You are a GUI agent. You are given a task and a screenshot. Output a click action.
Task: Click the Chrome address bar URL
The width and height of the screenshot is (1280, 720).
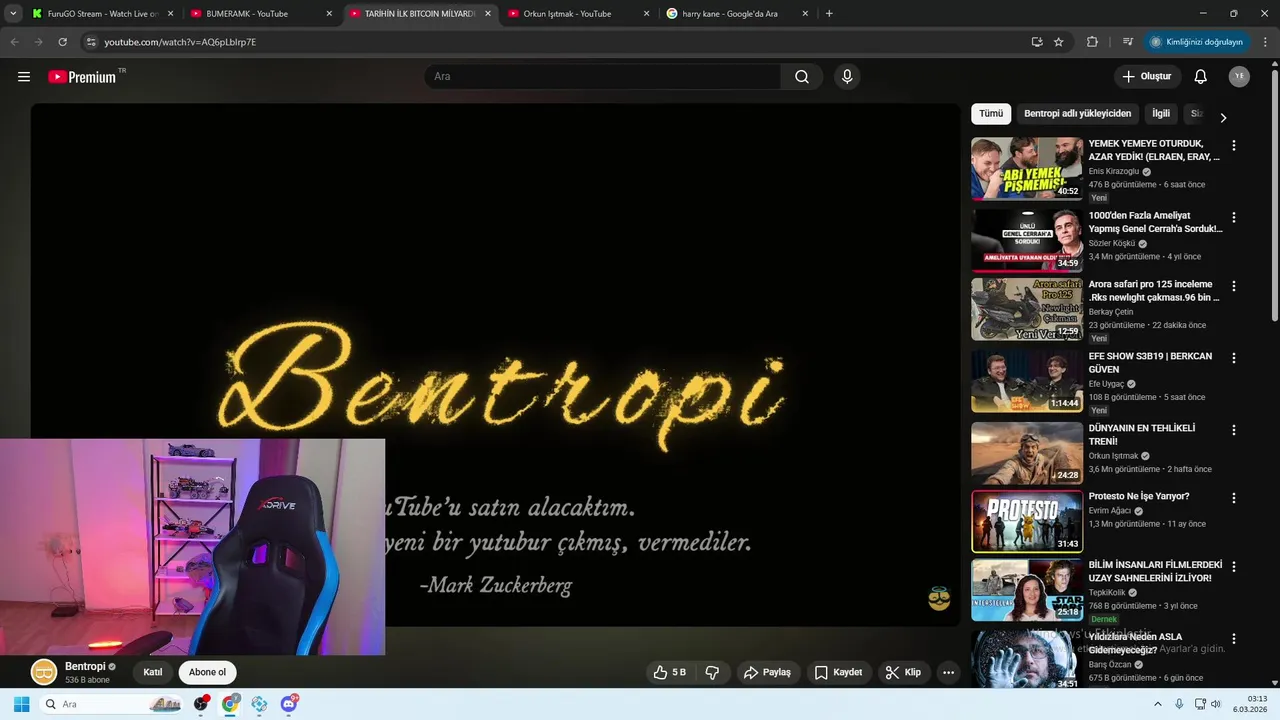[180, 42]
